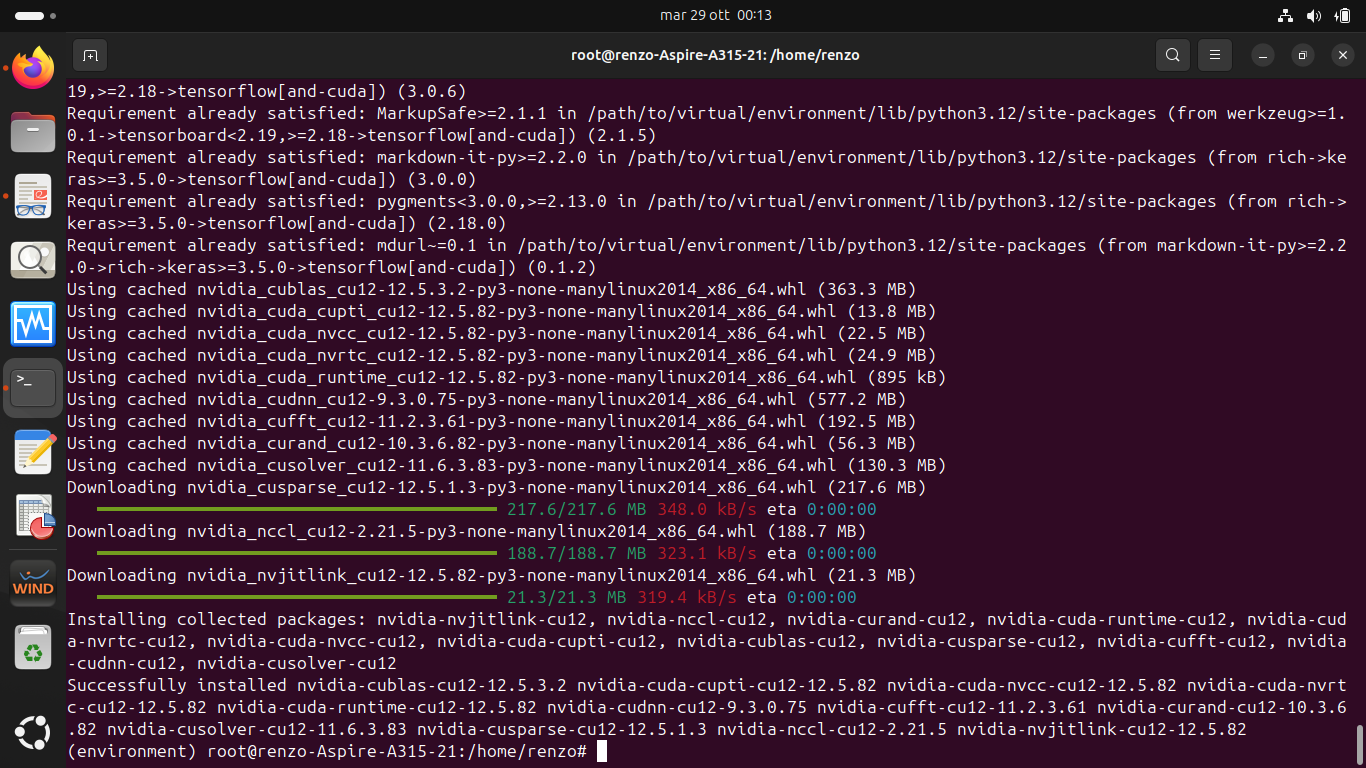Click the text "Successfully installed"
Image resolution: width=1366 pixels, height=768 pixels.
(x=176, y=685)
